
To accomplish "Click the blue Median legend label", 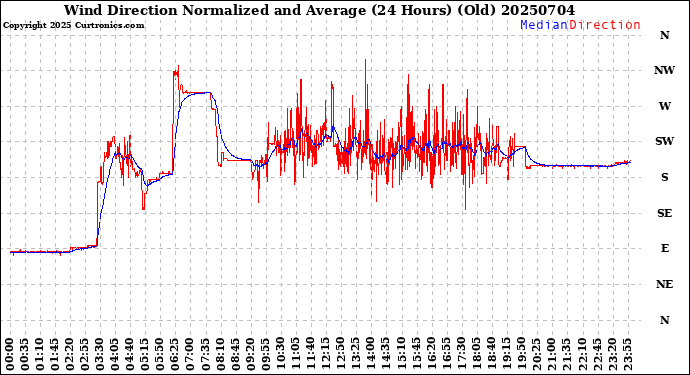I will (x=544, y=25).
